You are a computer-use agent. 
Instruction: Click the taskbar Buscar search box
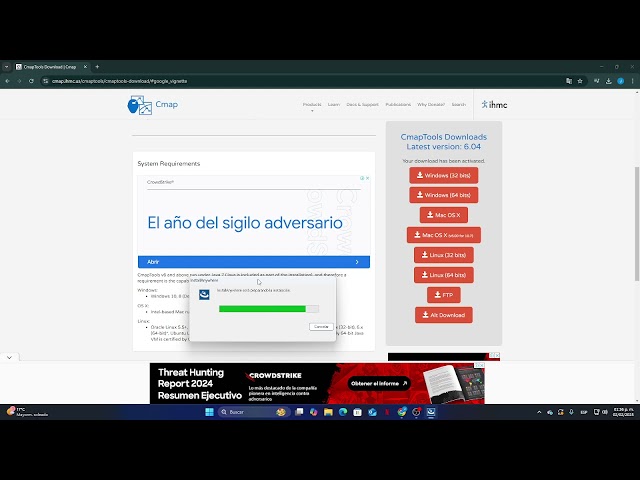254,412
